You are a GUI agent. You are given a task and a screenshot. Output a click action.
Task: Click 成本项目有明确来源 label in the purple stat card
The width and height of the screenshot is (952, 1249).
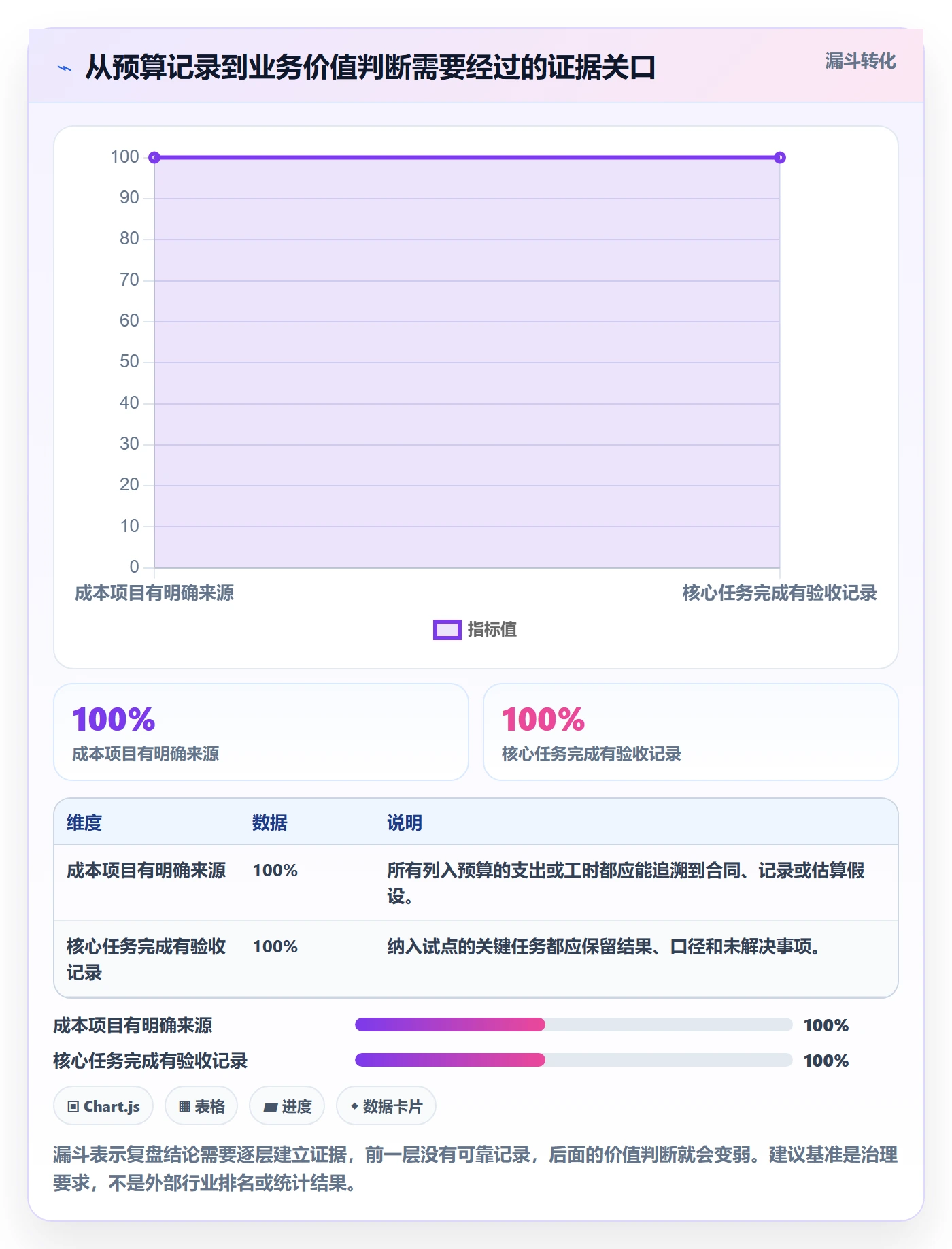point(146,754)
